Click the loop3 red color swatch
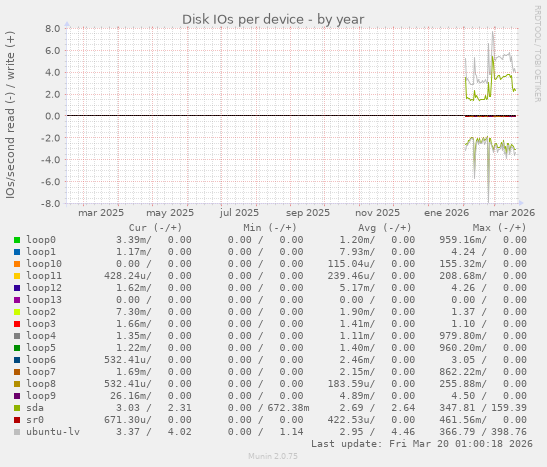Viewport: 547px width, 467px height. tap(17, 324)
